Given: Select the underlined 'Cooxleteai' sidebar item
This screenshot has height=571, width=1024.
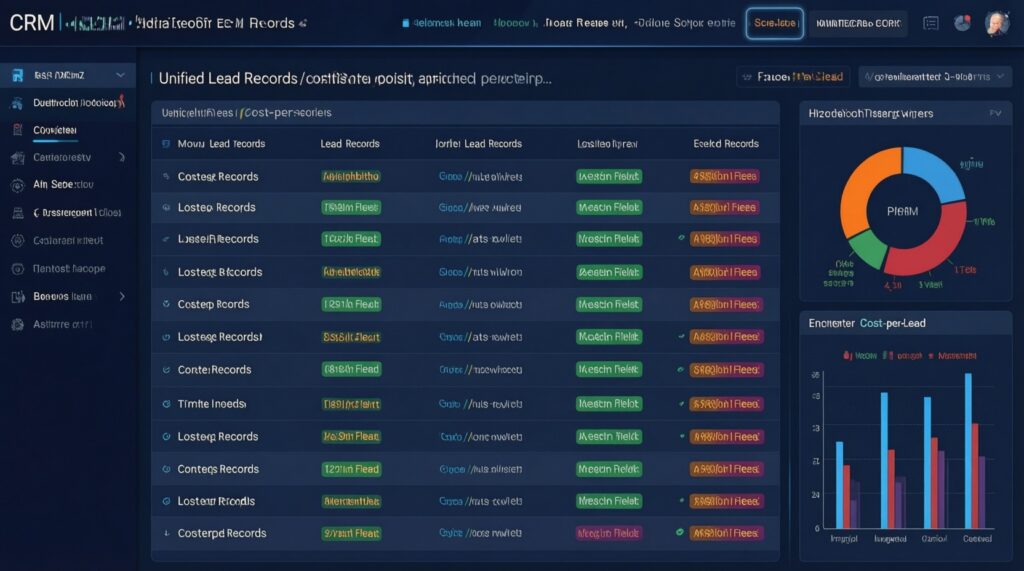Looking at the screenshot, I should 55,130.
